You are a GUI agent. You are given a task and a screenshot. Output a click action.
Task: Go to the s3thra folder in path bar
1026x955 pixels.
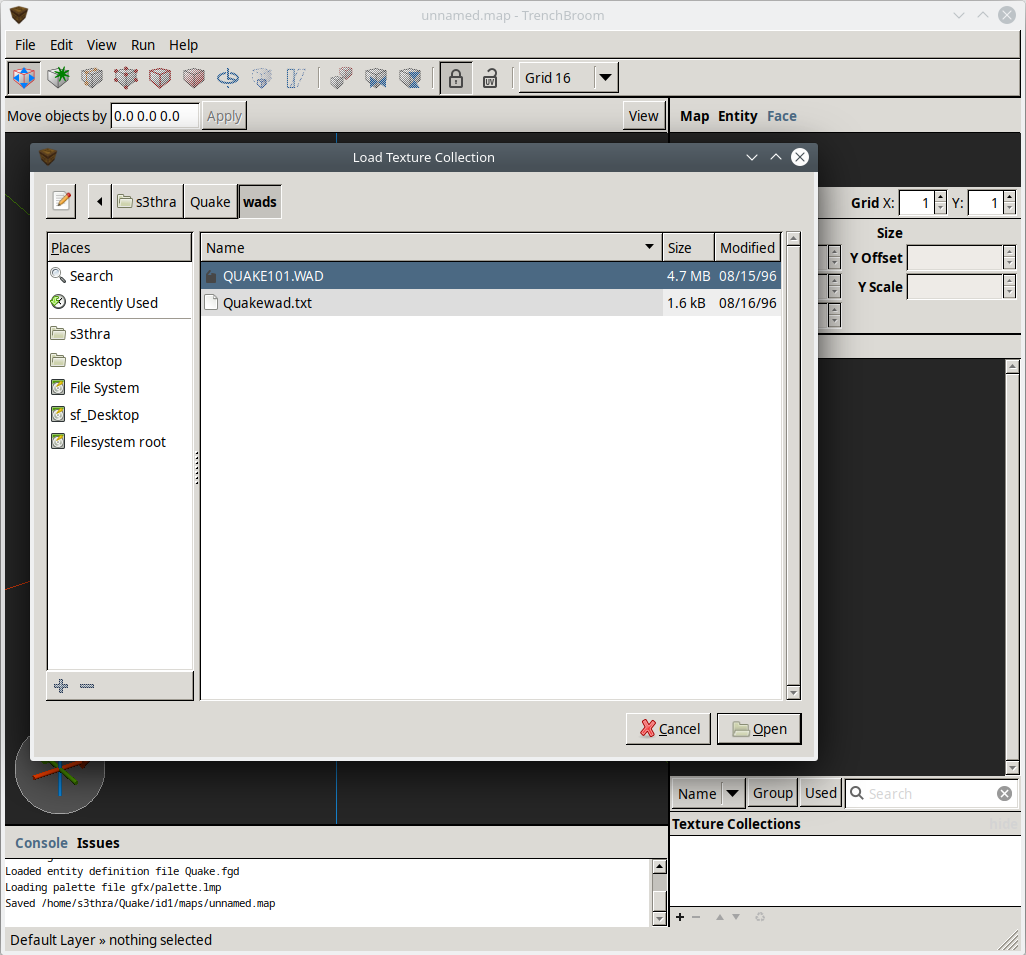pos(147,202)
